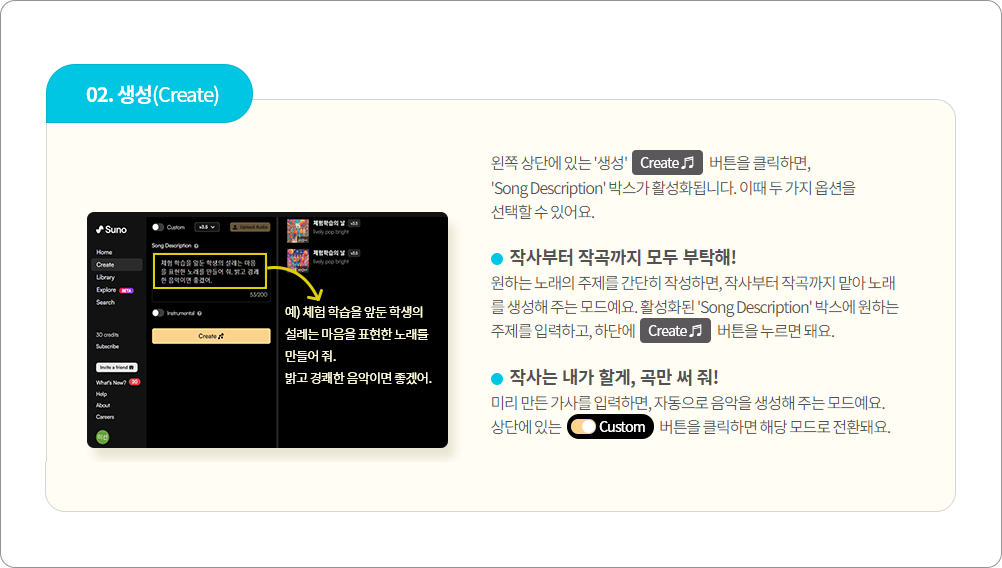The width and height of the screenshot is (1002, 568).
Task: Toggle the Custom switch in the Suno panel
Action: click(x=157, y=227)
